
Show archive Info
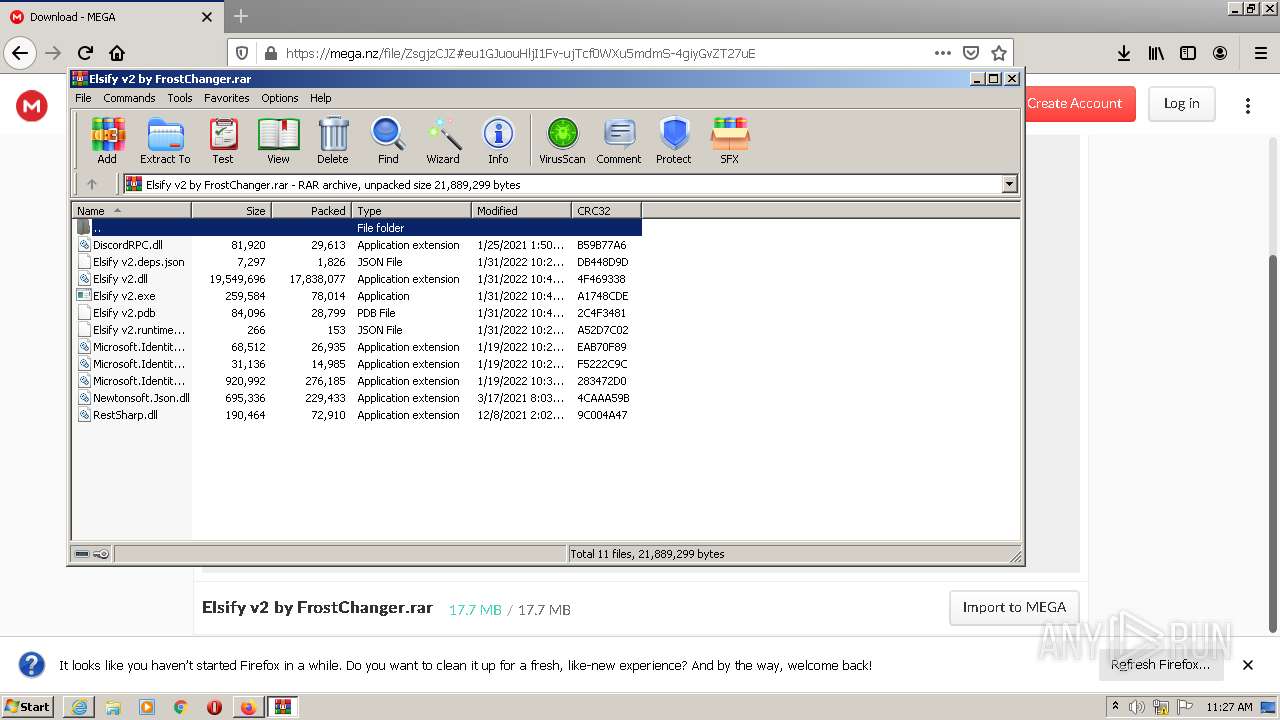click(x=498, y=140)
